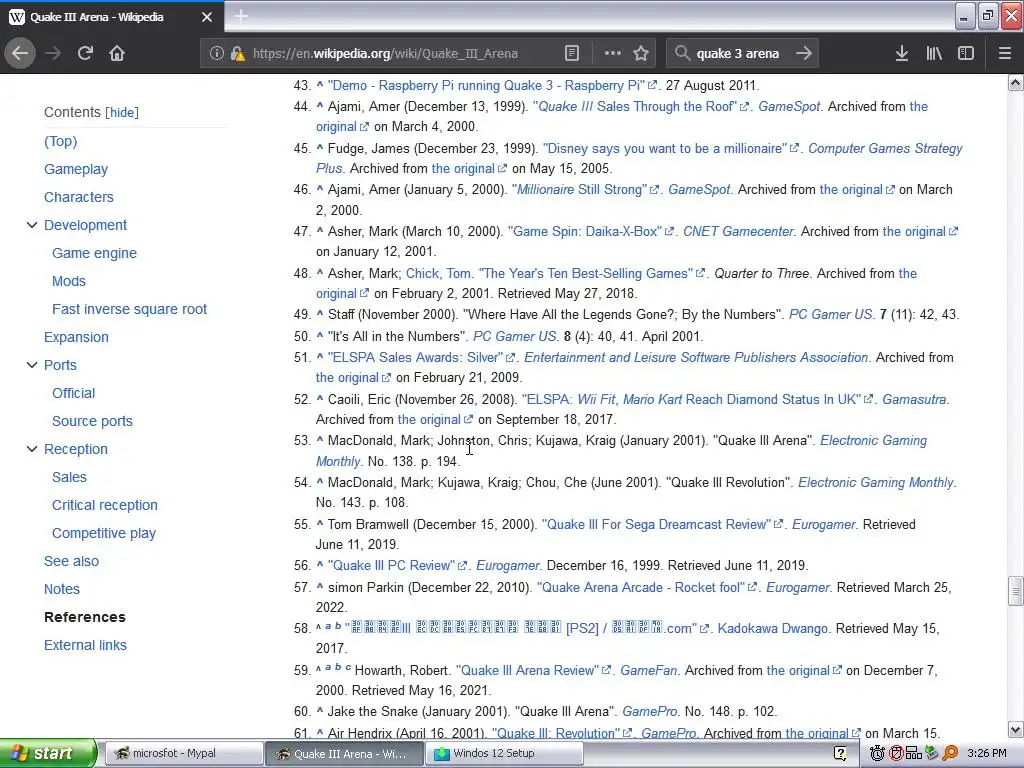The width and height of the screenshot is (1024, 768).
Task: Open the Source ports subsection
Action: [92, 421]
